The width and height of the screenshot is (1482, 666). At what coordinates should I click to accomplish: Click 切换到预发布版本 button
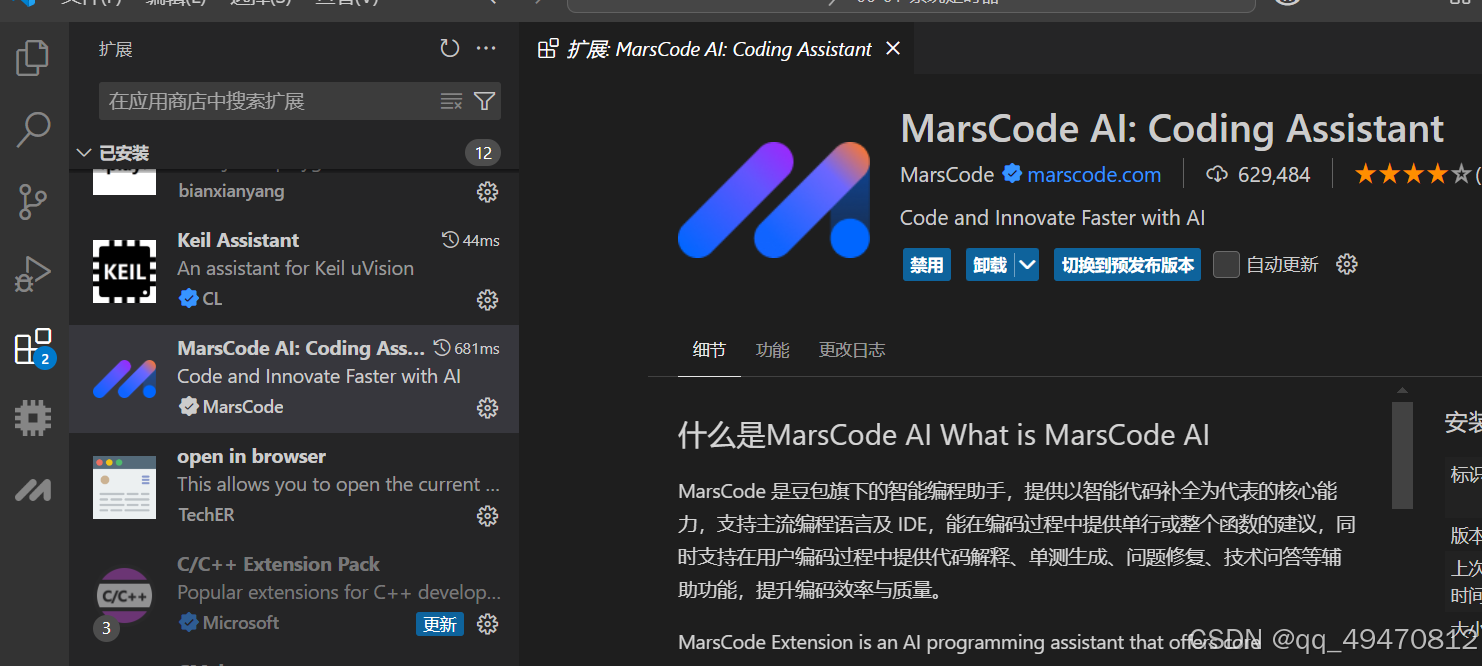(x=1127, y=264)
